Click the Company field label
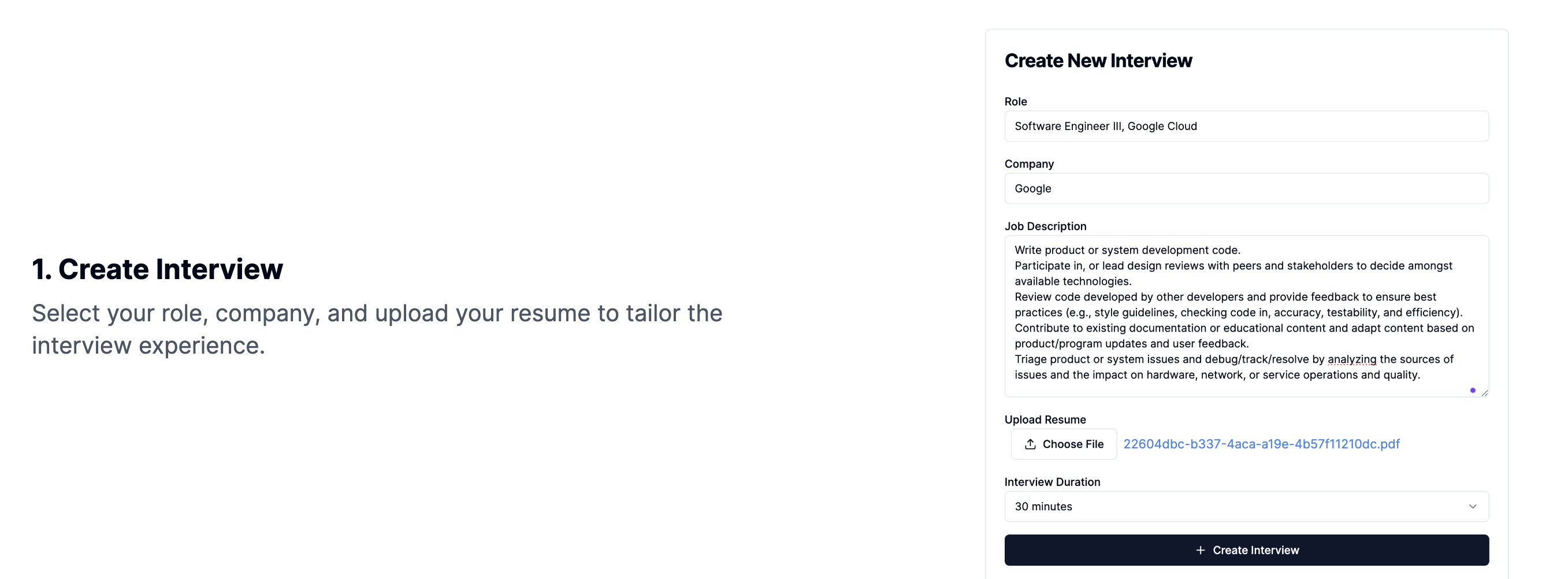 point(1029,164)
